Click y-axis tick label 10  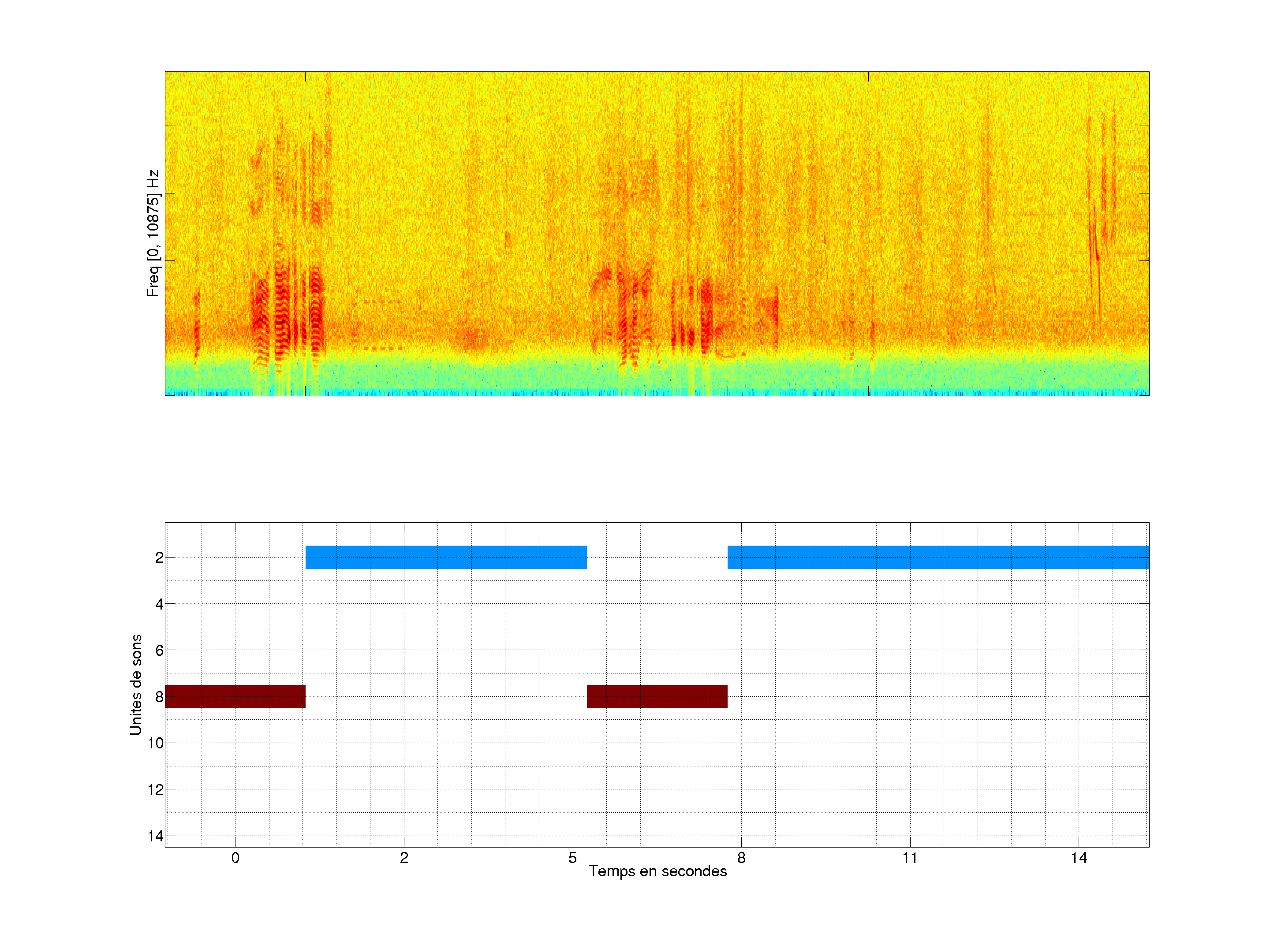(x=156, y=743)
